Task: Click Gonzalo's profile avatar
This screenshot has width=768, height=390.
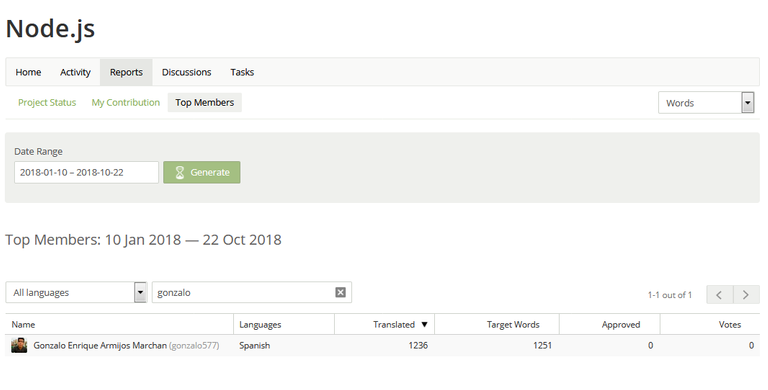Action: tap(19, 345)
